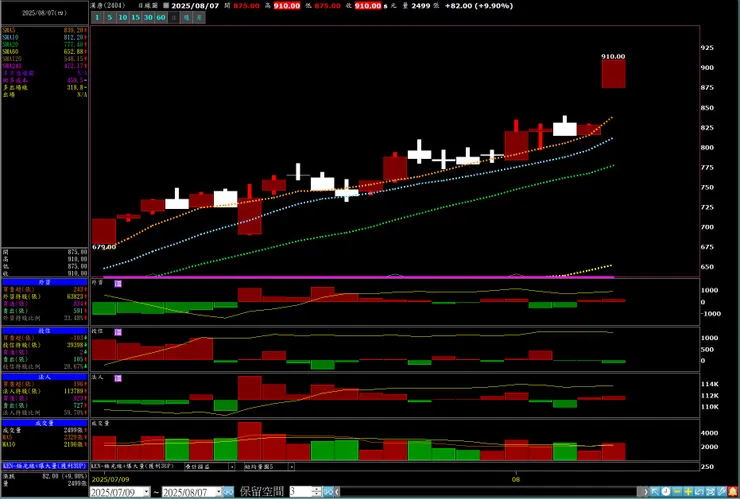Select the weekly (週) chart timeframe button

click(187, 17)
